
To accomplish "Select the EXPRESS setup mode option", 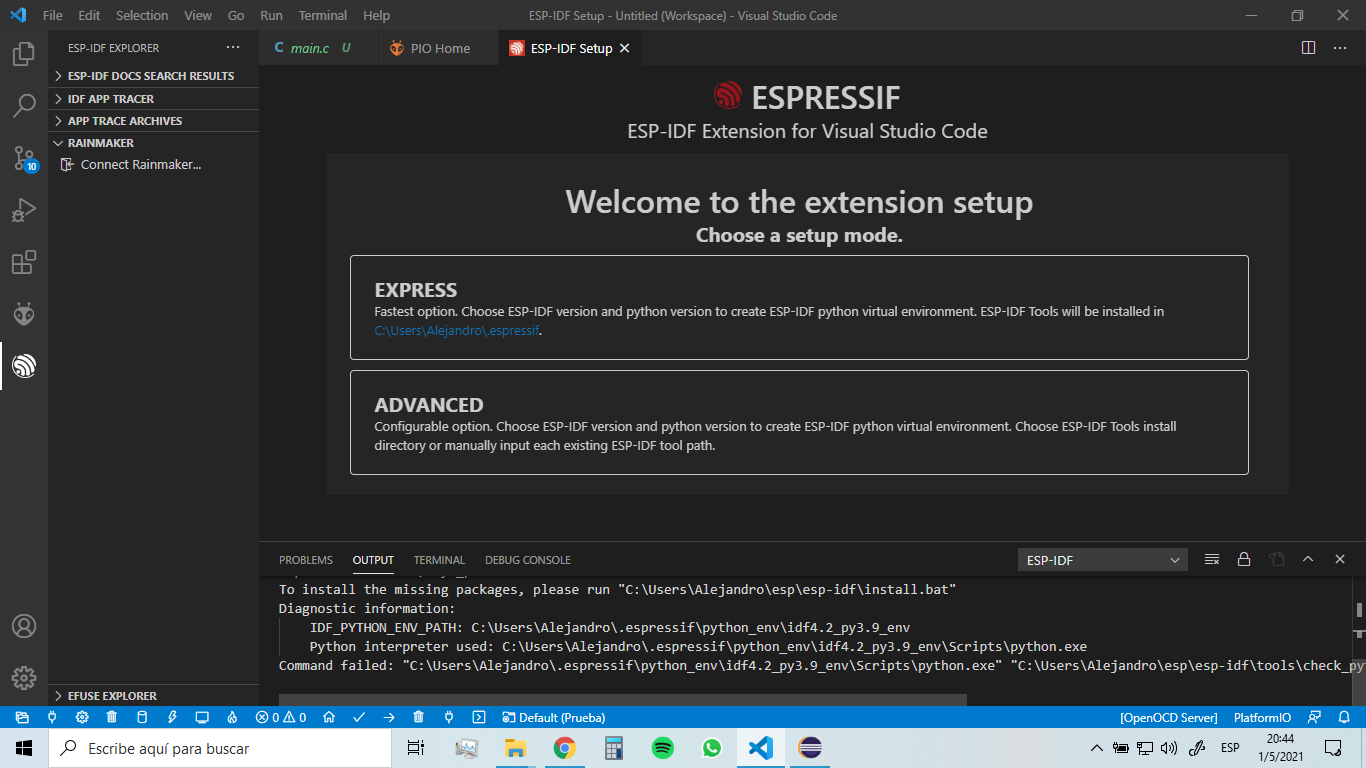I will [x=798, y=307].
